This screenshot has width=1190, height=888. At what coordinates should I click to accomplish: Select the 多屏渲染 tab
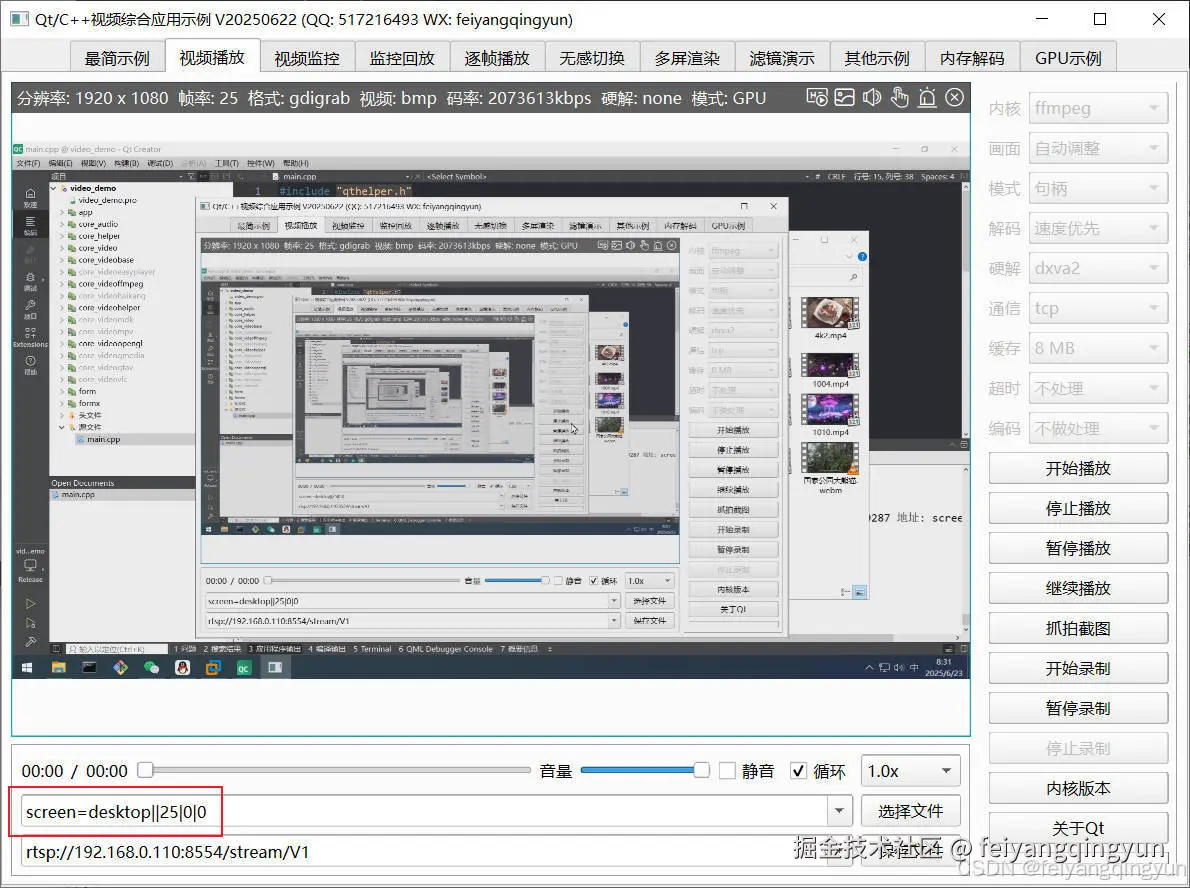coord(687,58)
